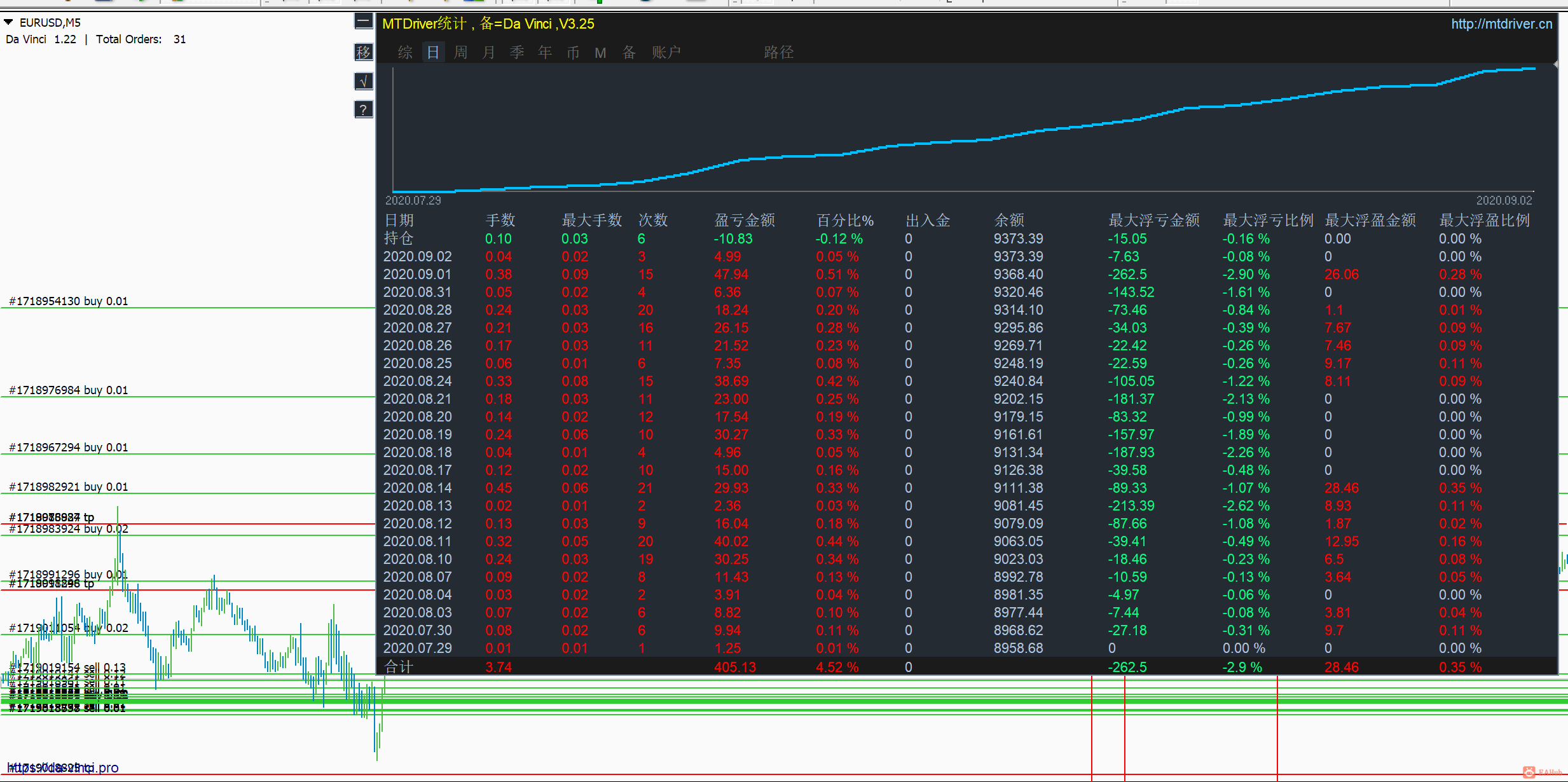Click order label #1718982921 buy 0.01
Image resolution: width=1568 pixels, height=782 pixels.
click(69, 486)
